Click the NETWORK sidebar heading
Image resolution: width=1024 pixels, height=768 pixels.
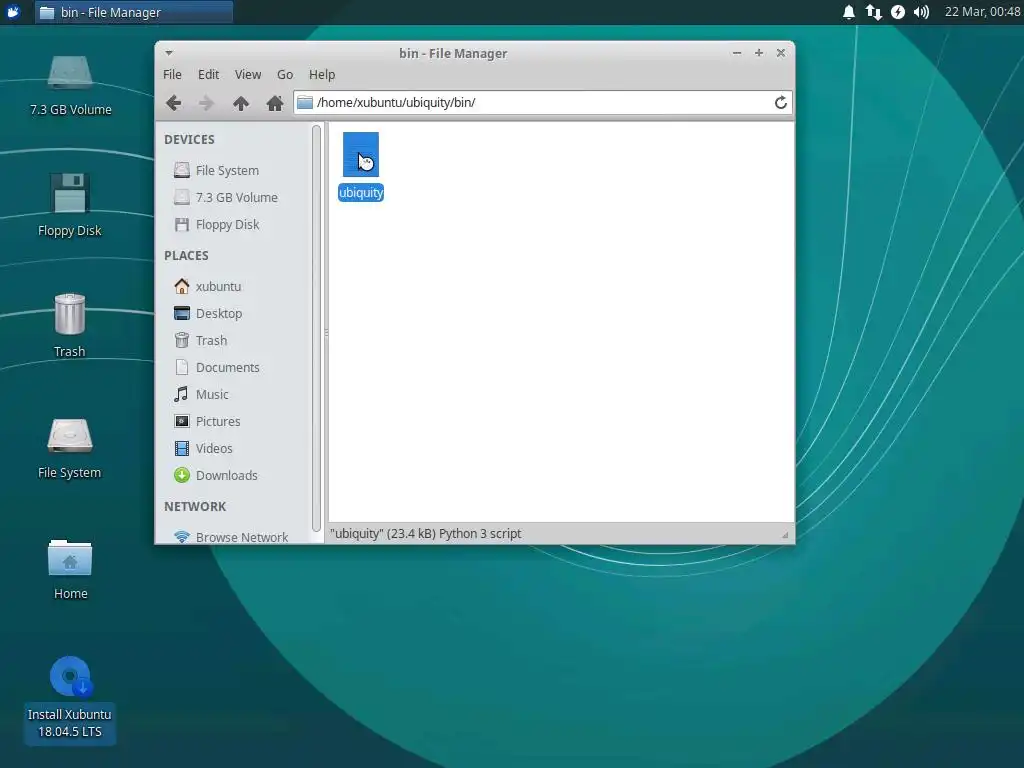coord(195,507)
